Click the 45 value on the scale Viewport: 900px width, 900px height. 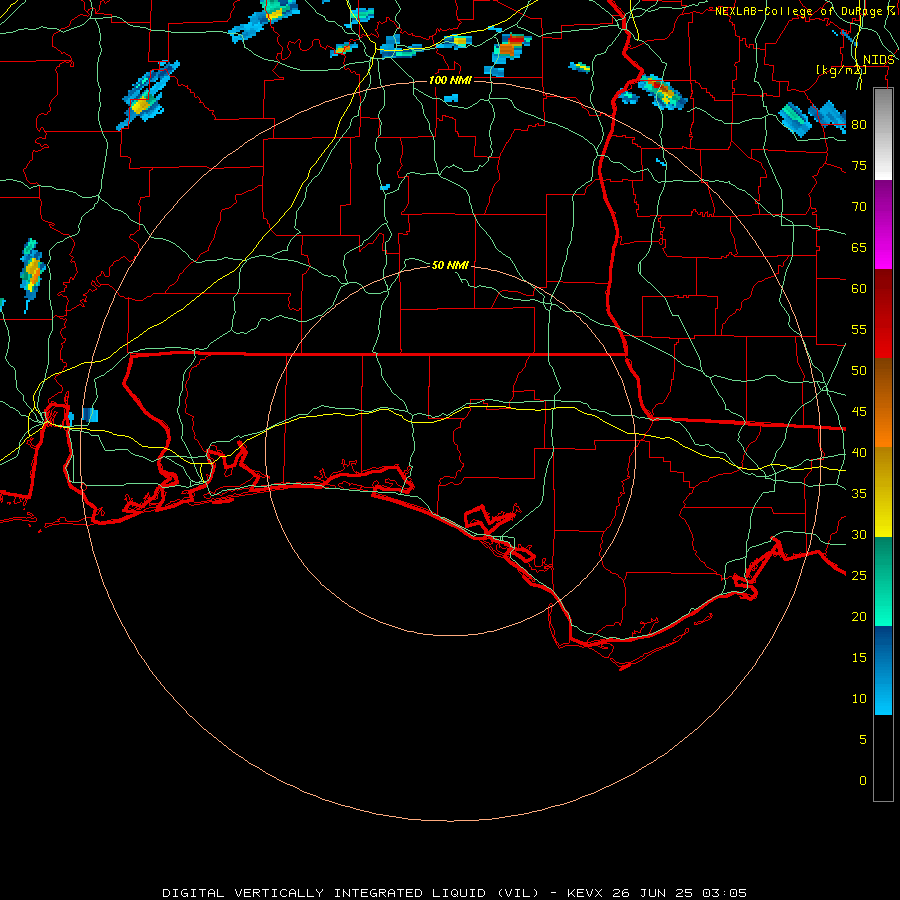[x=859, y=412]
